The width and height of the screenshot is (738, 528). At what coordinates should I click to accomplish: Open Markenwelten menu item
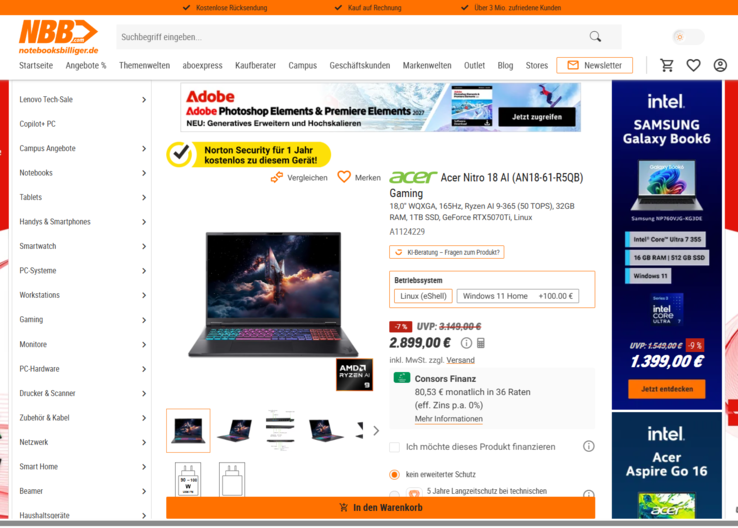click(427, 65)
